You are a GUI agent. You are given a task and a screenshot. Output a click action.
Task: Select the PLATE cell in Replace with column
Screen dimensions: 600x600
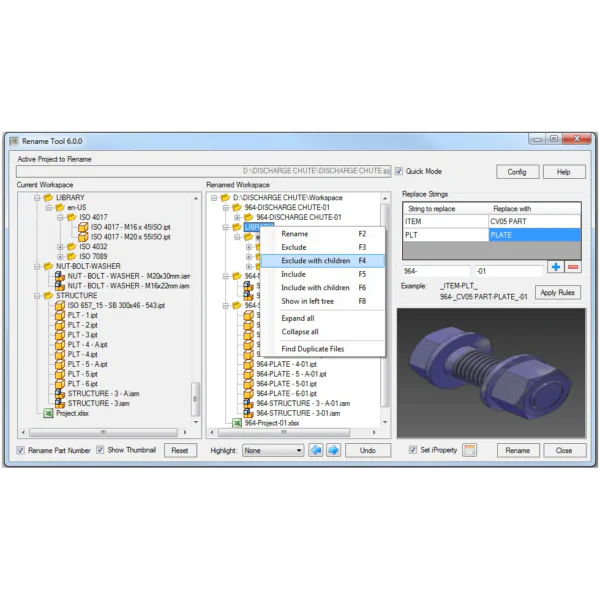coord(535,235)
